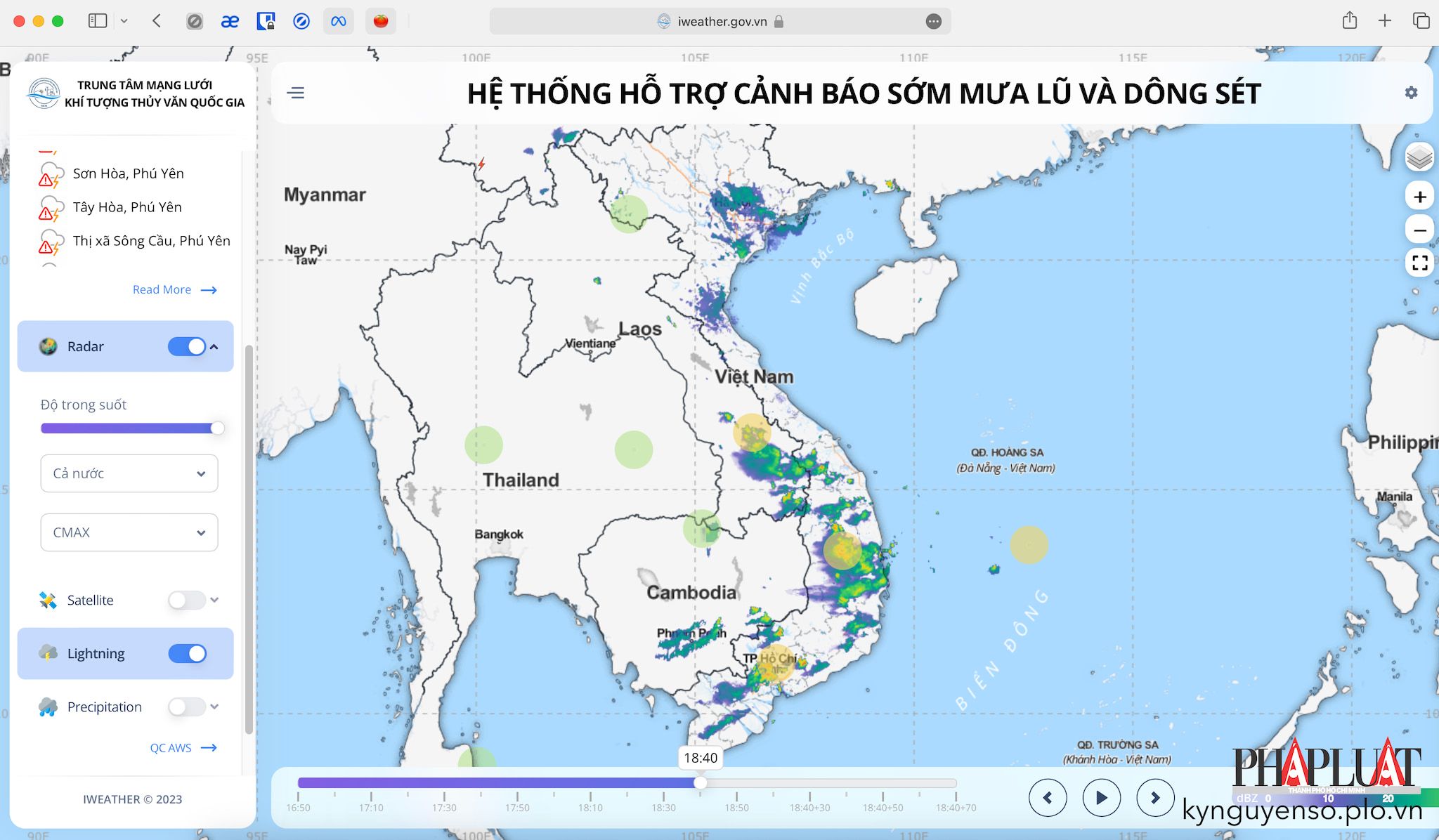1439x840 pixels.
Task: Select the Tây Hòa, Phú Yên alert entry
Action: click(127, 207)
